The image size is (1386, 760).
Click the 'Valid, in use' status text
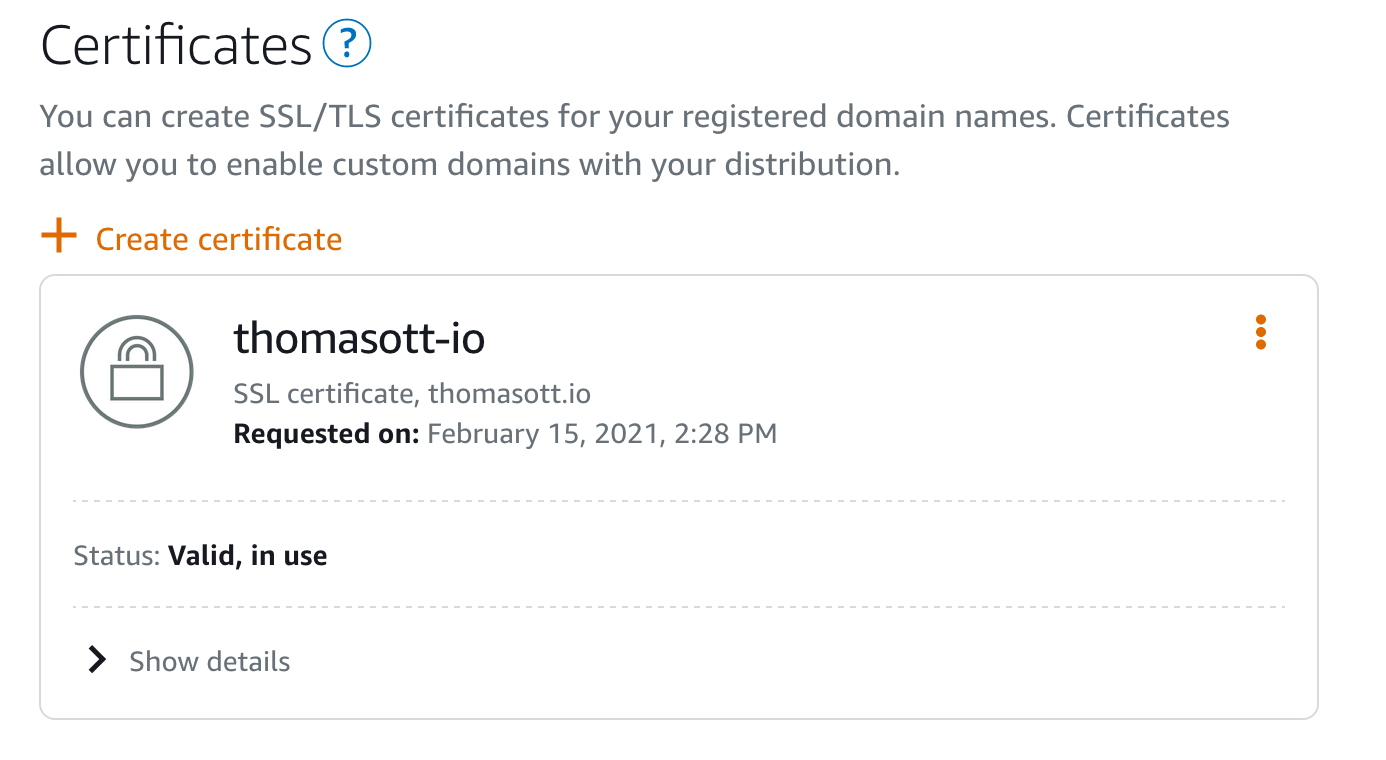[x=248, y=556]
